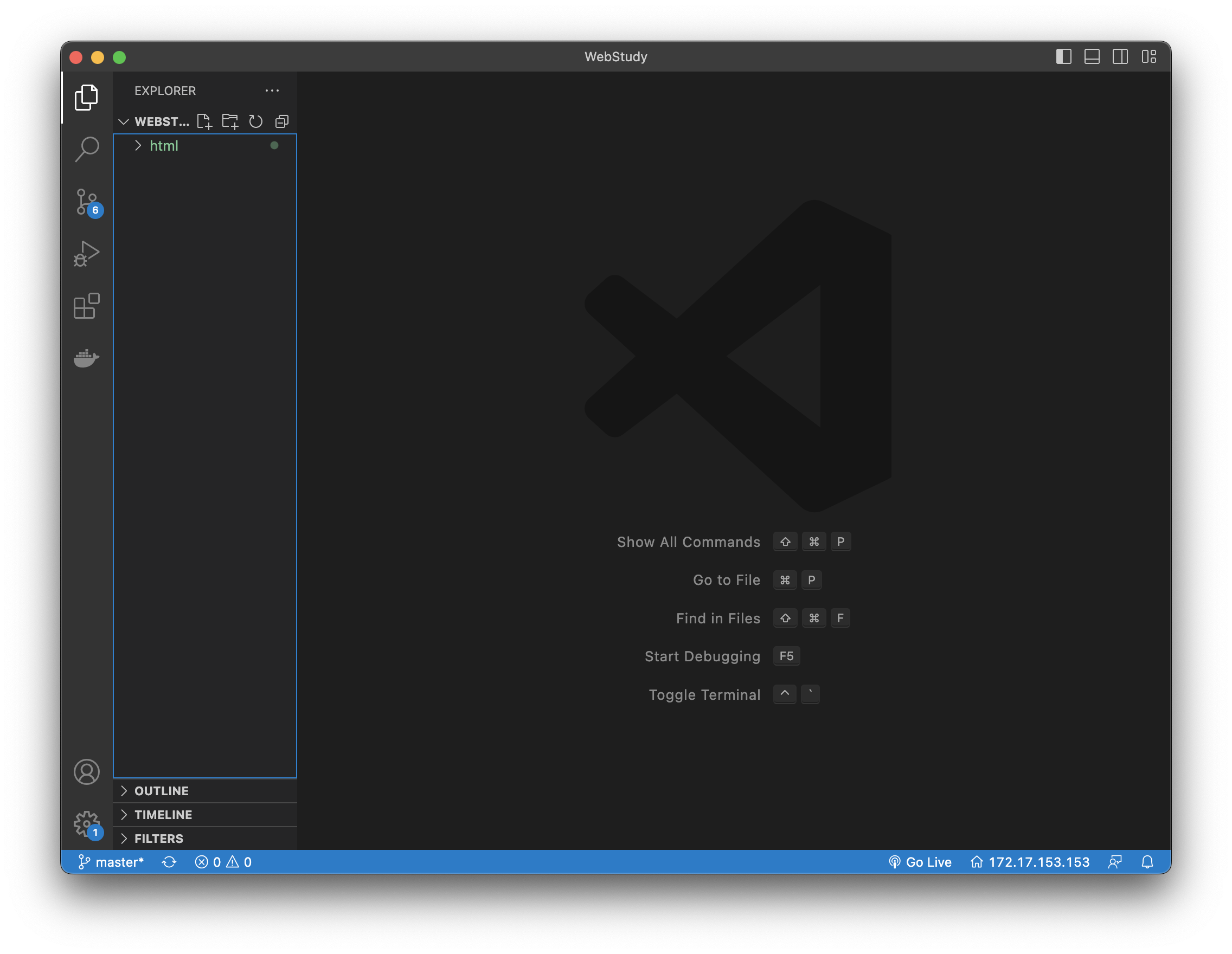Image resolution: width=1232 pixels, height=954 pixels.
Task: Open the Search view icon
Action: [x=86, y=150]
